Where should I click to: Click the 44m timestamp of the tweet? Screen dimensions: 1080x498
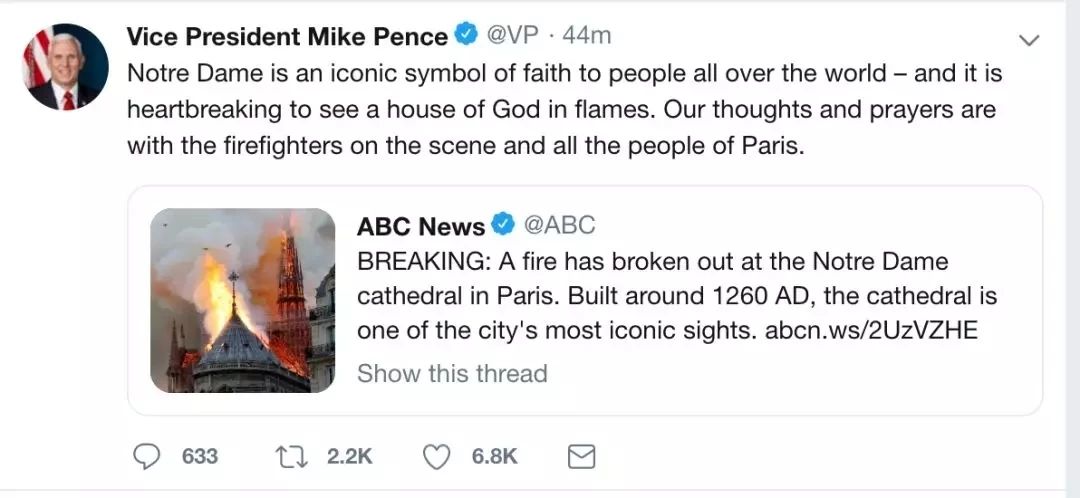coord(587,36)
